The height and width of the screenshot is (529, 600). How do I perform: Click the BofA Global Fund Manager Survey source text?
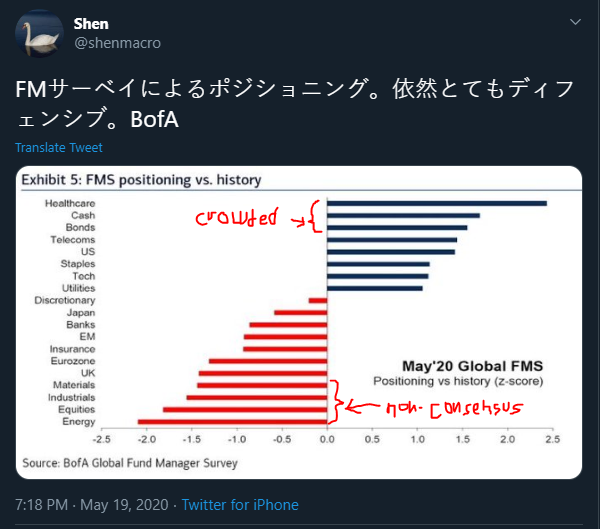[130, 463]
